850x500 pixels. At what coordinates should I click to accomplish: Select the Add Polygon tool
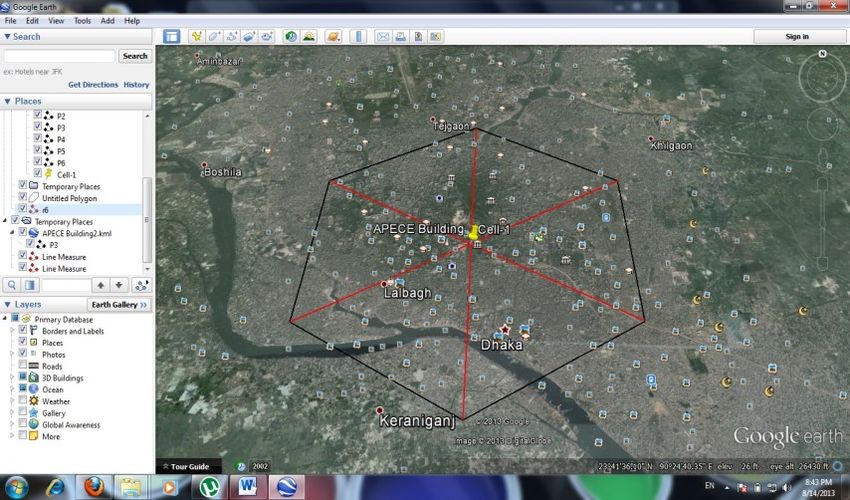(x=214, y=36)
